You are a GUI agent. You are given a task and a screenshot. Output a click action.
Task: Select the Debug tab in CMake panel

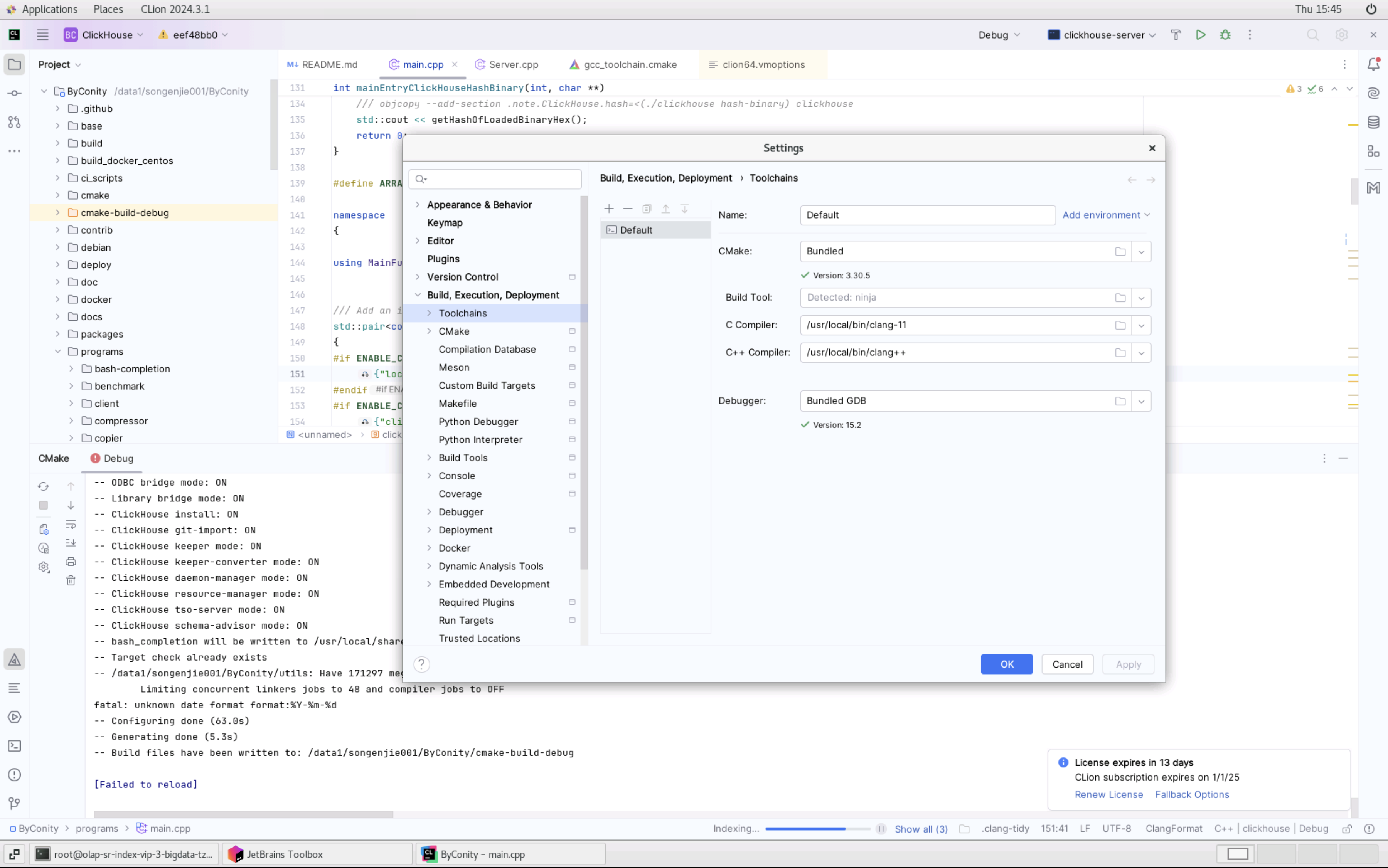coord(112,459)
